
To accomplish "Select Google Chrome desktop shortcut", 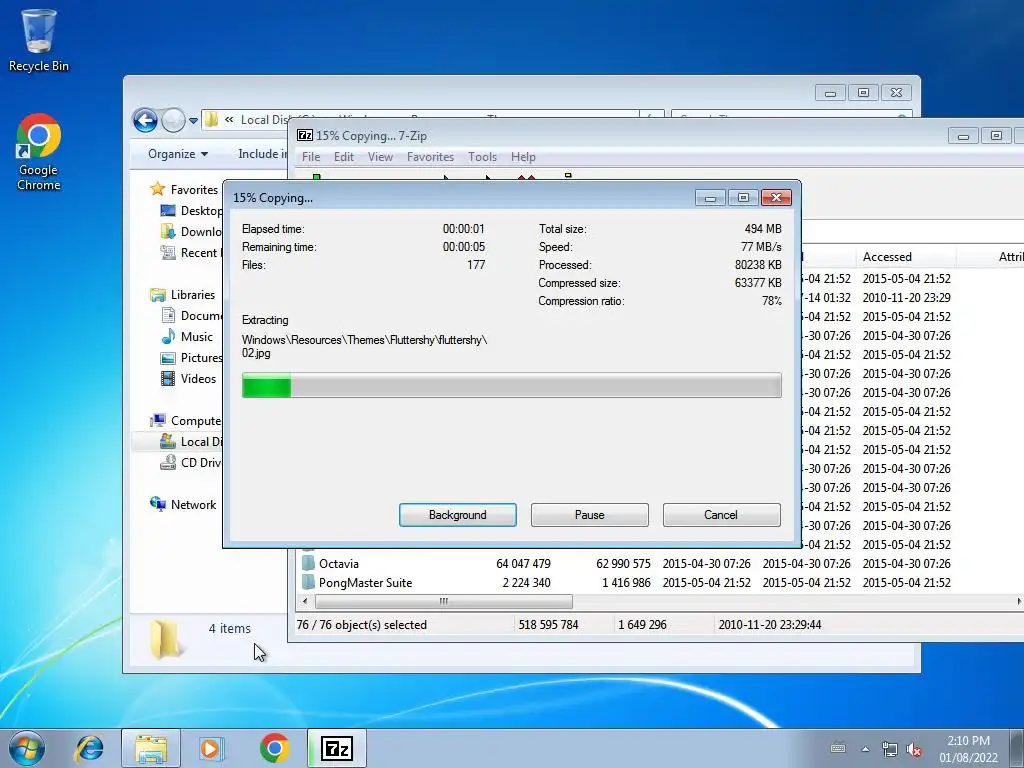I will [x=39, y=153].
